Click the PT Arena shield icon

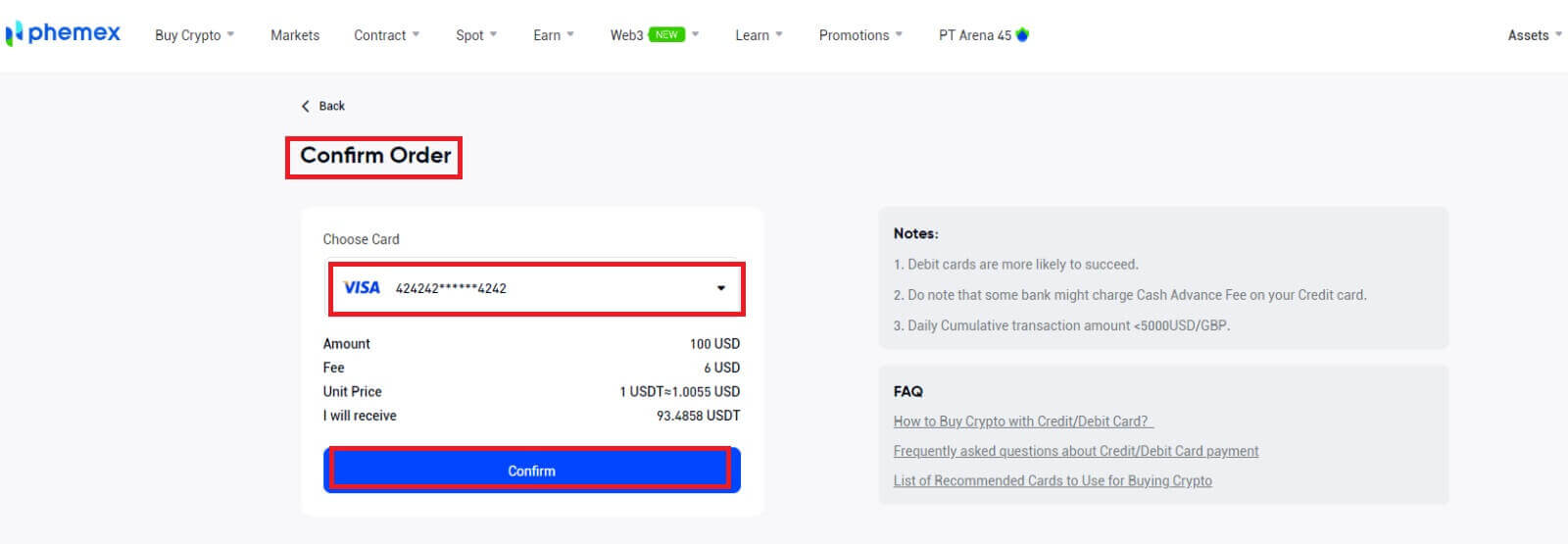coord(1023,34)
